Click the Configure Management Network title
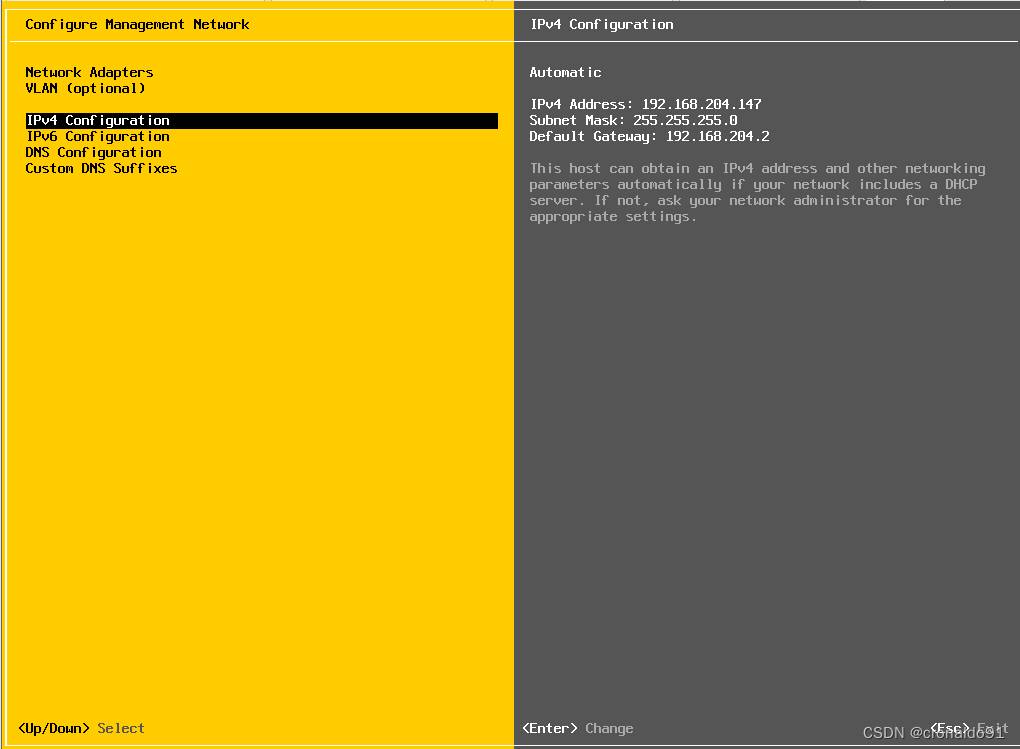Viewport: 1020px width, 749px height. (137, 24)
